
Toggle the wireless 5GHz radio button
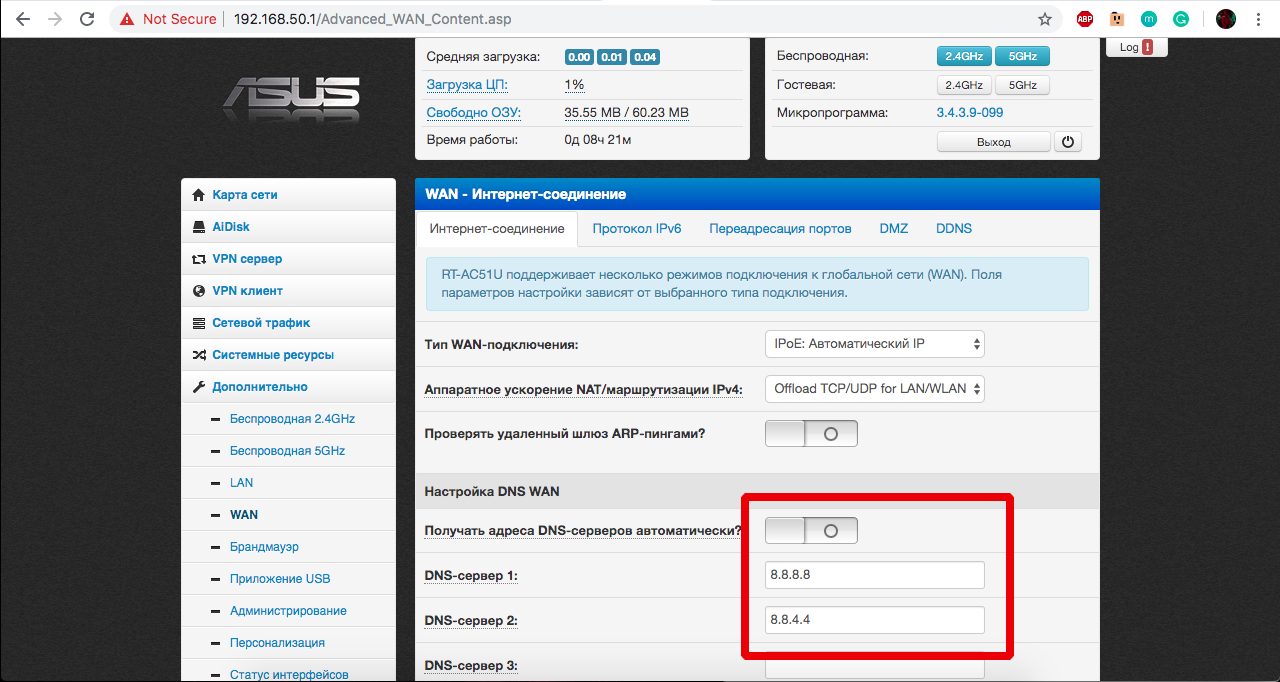pos(1022,57)
